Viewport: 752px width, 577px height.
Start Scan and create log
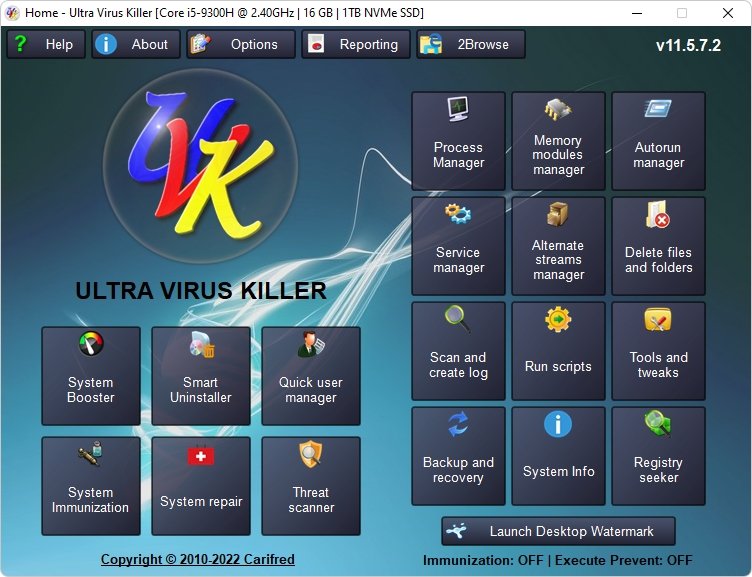pos(458,351)
